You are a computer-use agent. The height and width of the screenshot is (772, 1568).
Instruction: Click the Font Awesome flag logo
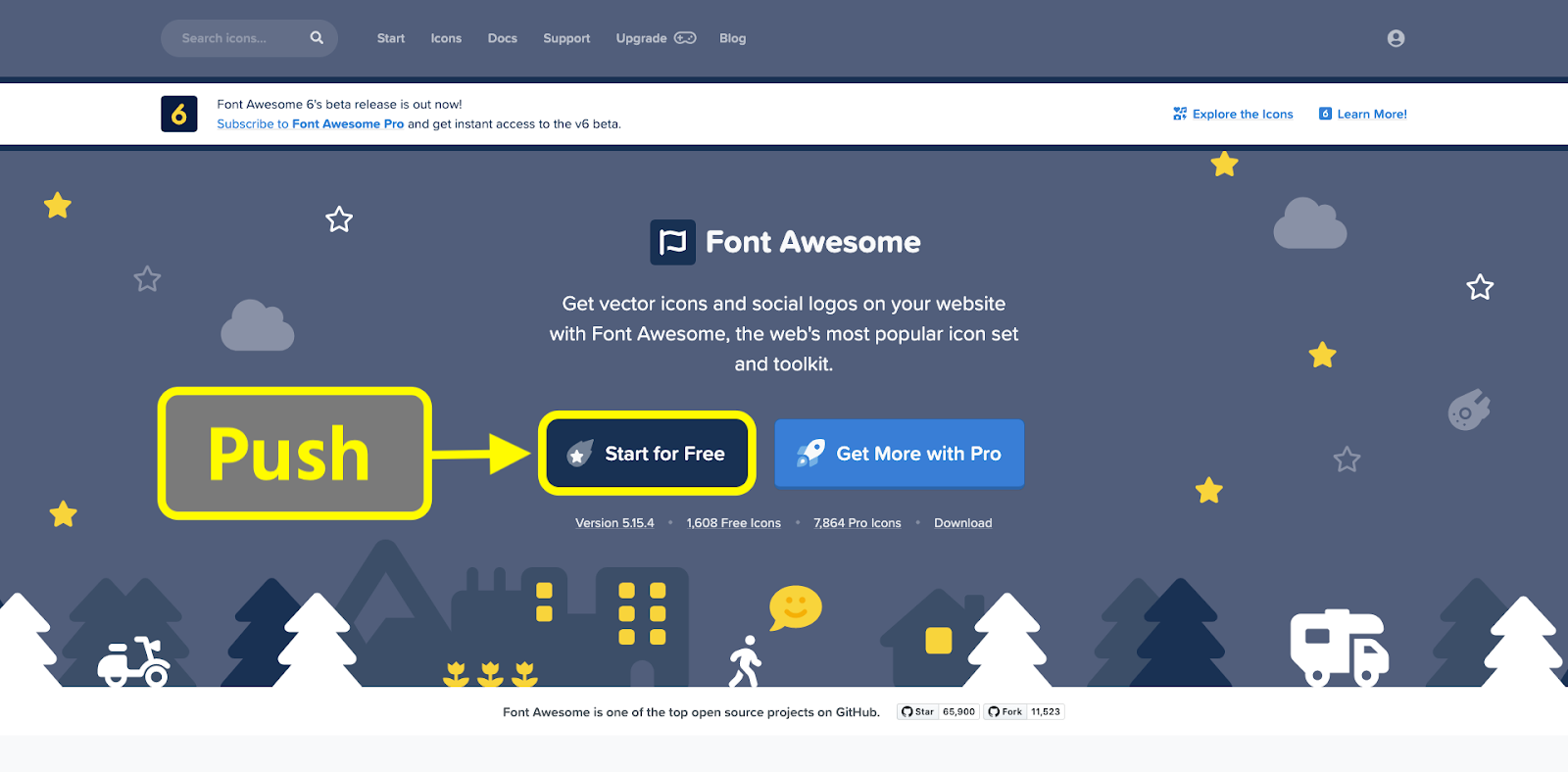[x=673, y=242]
